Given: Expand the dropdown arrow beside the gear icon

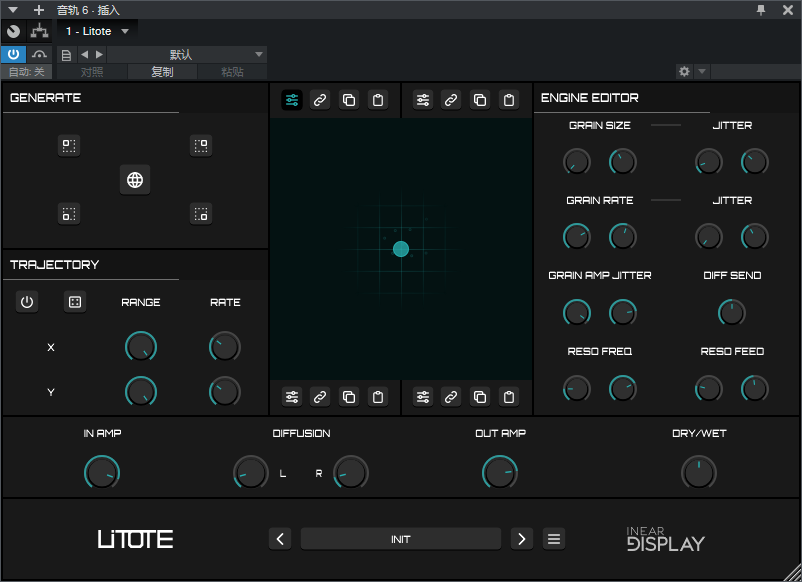Looking at the screenshot, I should pos(702,71).
